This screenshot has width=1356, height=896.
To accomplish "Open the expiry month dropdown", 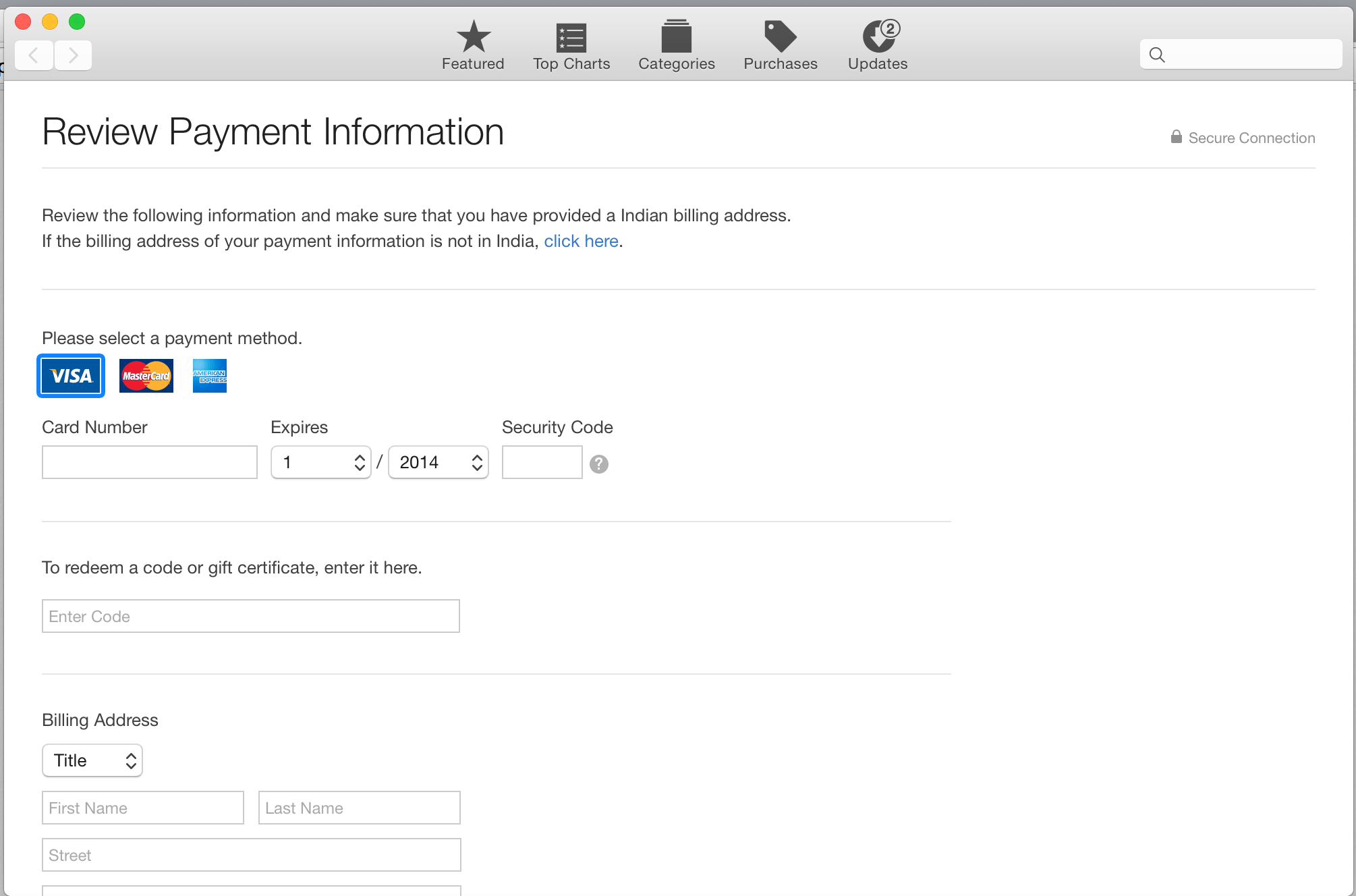I will (x=321, y=463).
